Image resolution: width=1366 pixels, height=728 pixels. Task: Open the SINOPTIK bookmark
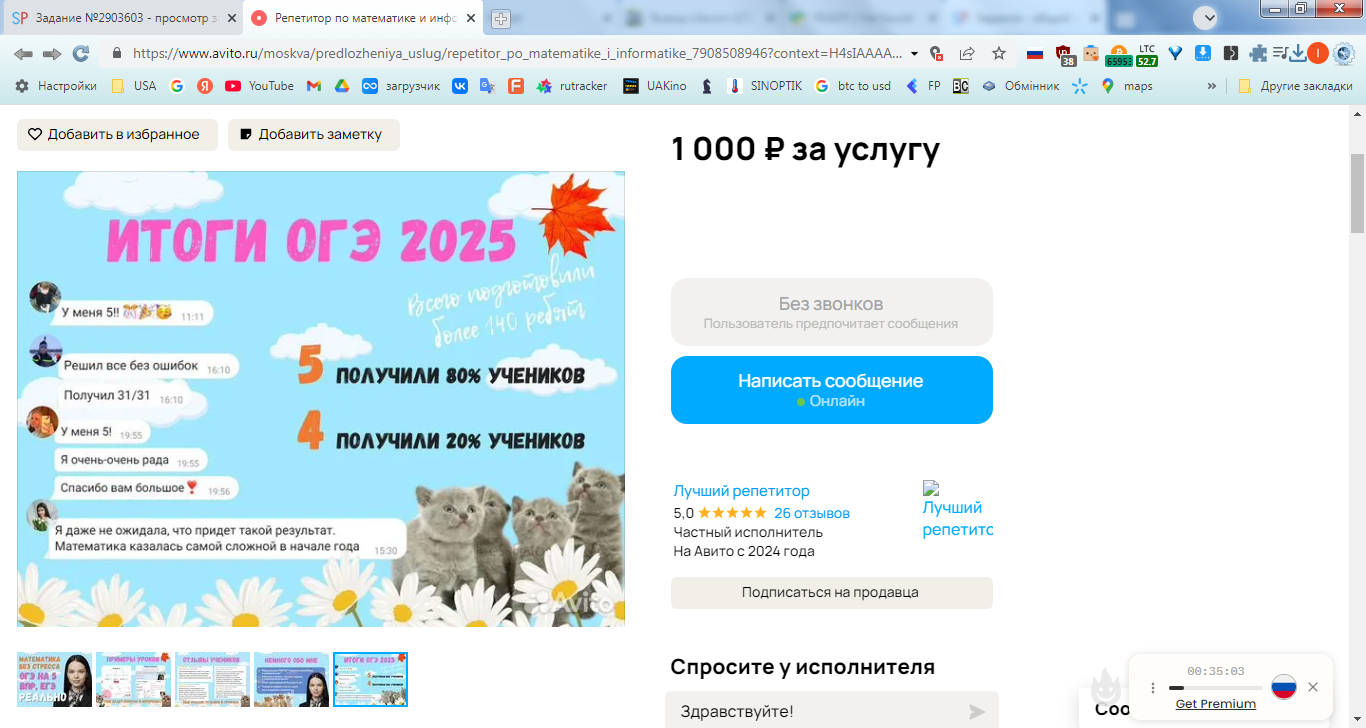[765, 86]
